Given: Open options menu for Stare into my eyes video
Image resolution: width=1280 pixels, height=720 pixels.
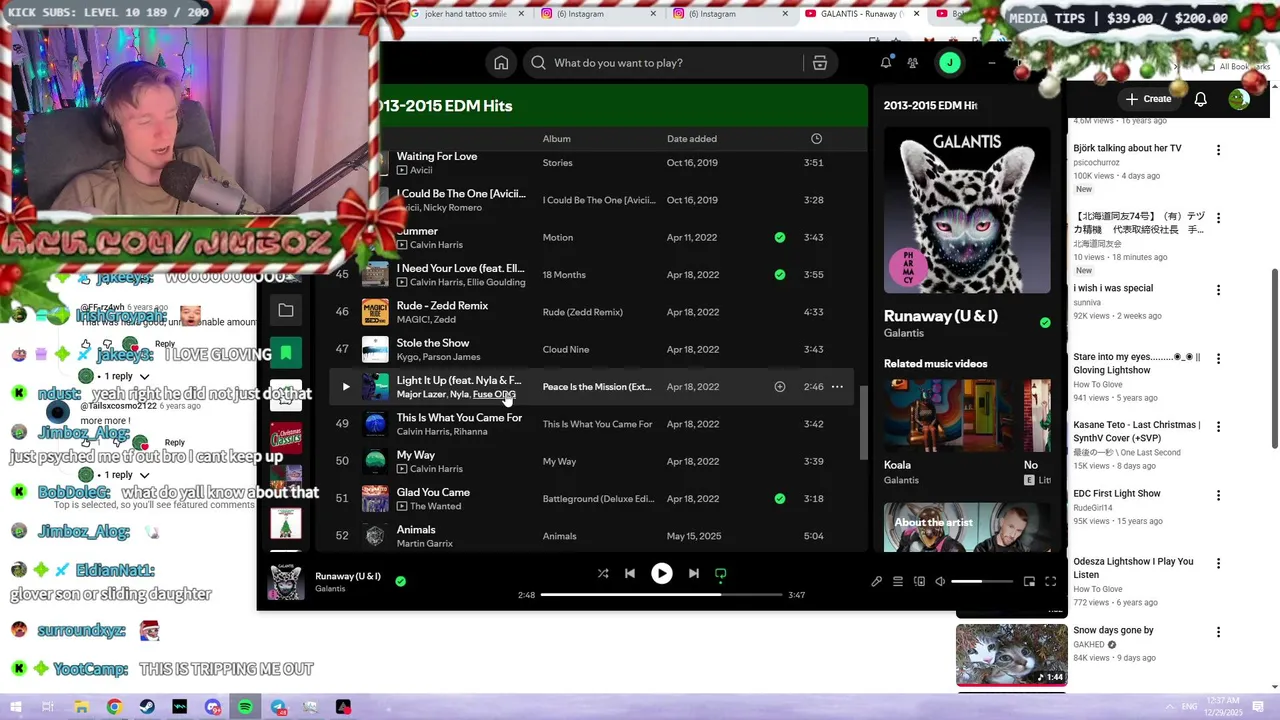Looking at the screenshot, I should (1218, 358).
